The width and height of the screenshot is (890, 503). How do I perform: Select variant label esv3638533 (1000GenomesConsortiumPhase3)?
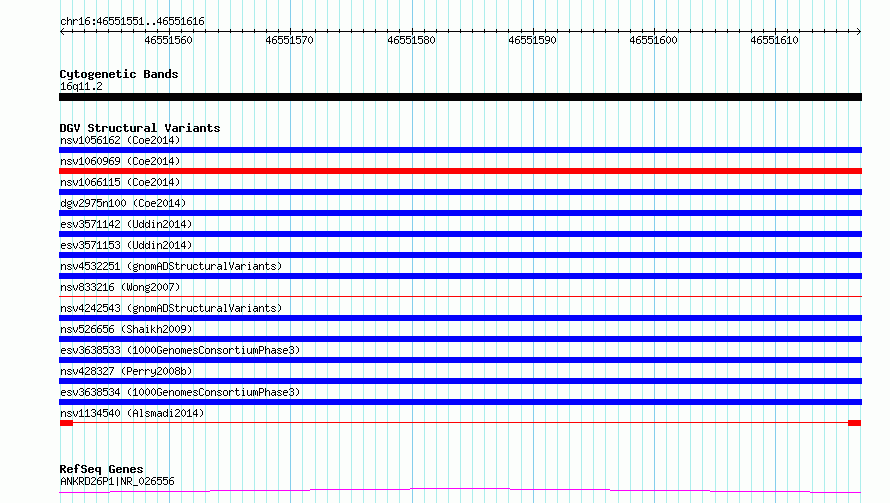coord(180,350)
